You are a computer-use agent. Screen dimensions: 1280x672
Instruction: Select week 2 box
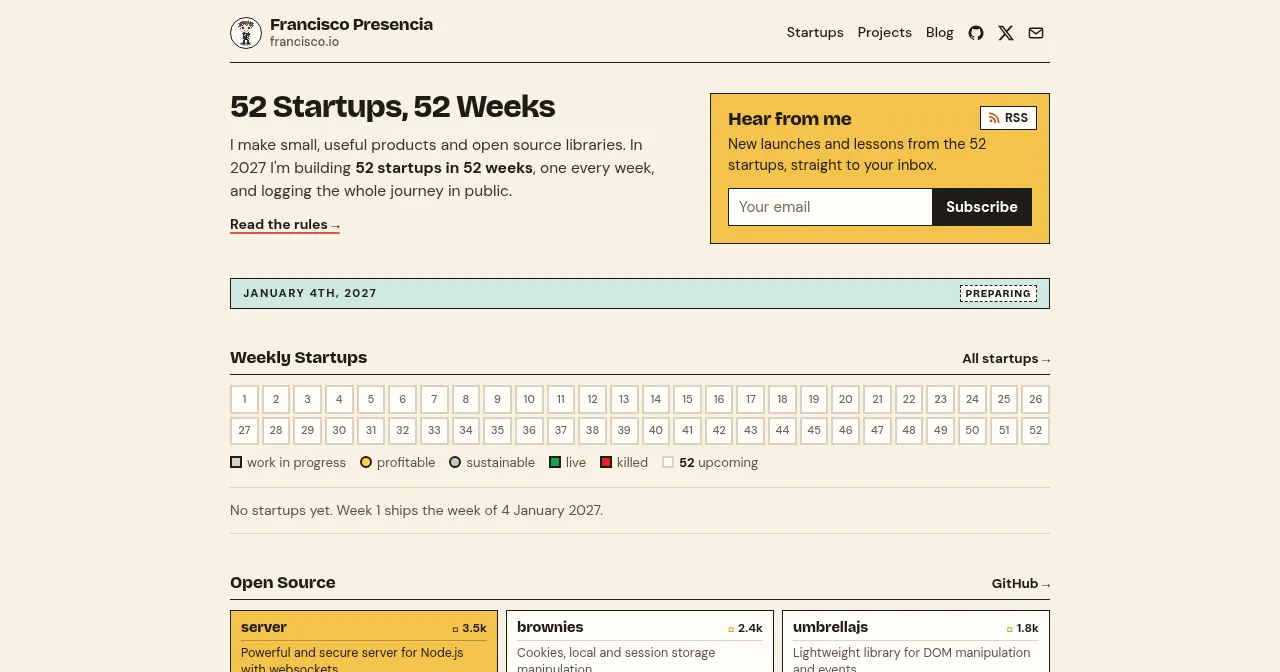[276, 400]
